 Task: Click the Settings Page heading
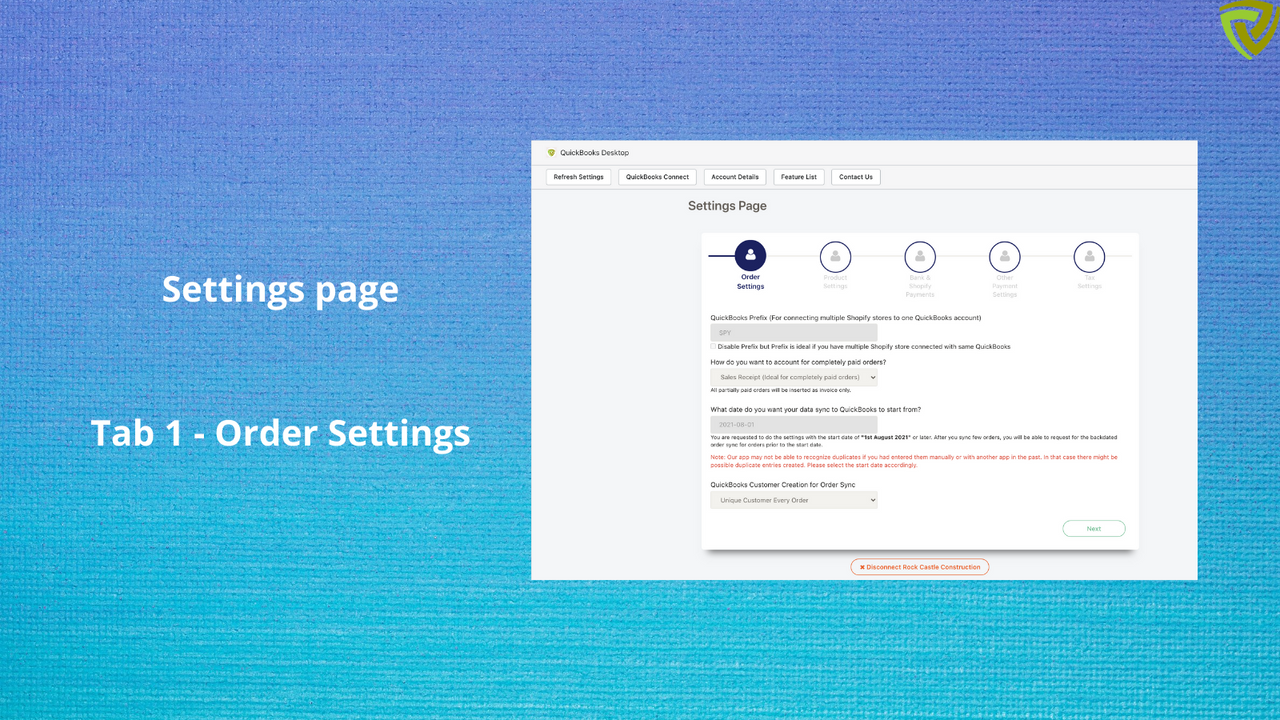click(x=727, y=206)
